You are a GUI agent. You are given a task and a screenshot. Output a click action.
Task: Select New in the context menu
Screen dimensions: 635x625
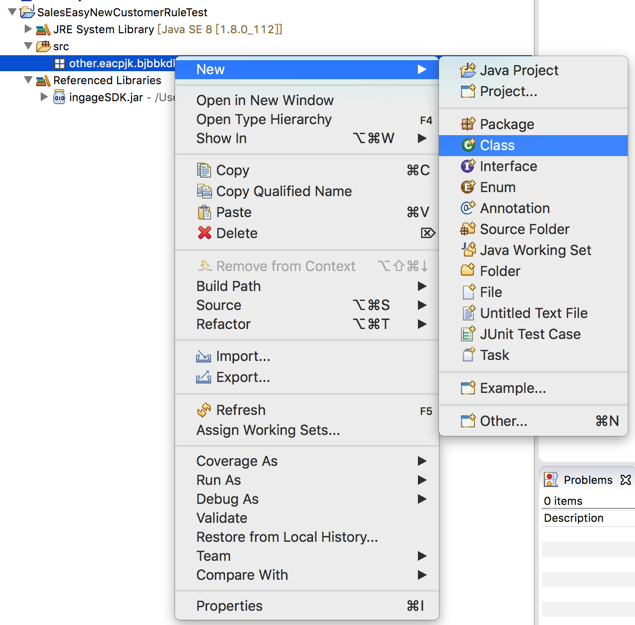(307, 69)
